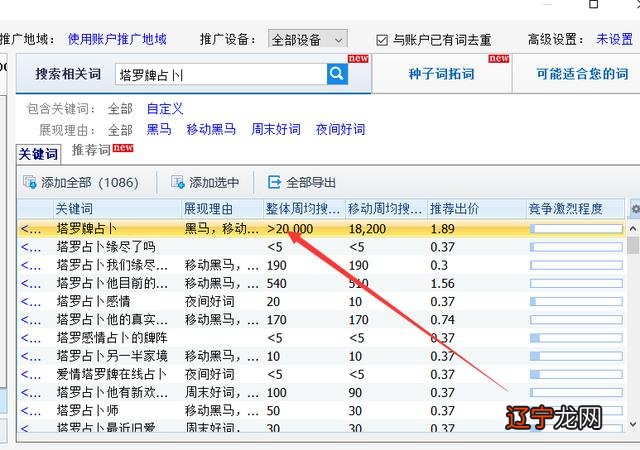The height and width of the screenshot is (450, 640).
Task: Sort by 推荐出价 column header
Action: [476, 209]
